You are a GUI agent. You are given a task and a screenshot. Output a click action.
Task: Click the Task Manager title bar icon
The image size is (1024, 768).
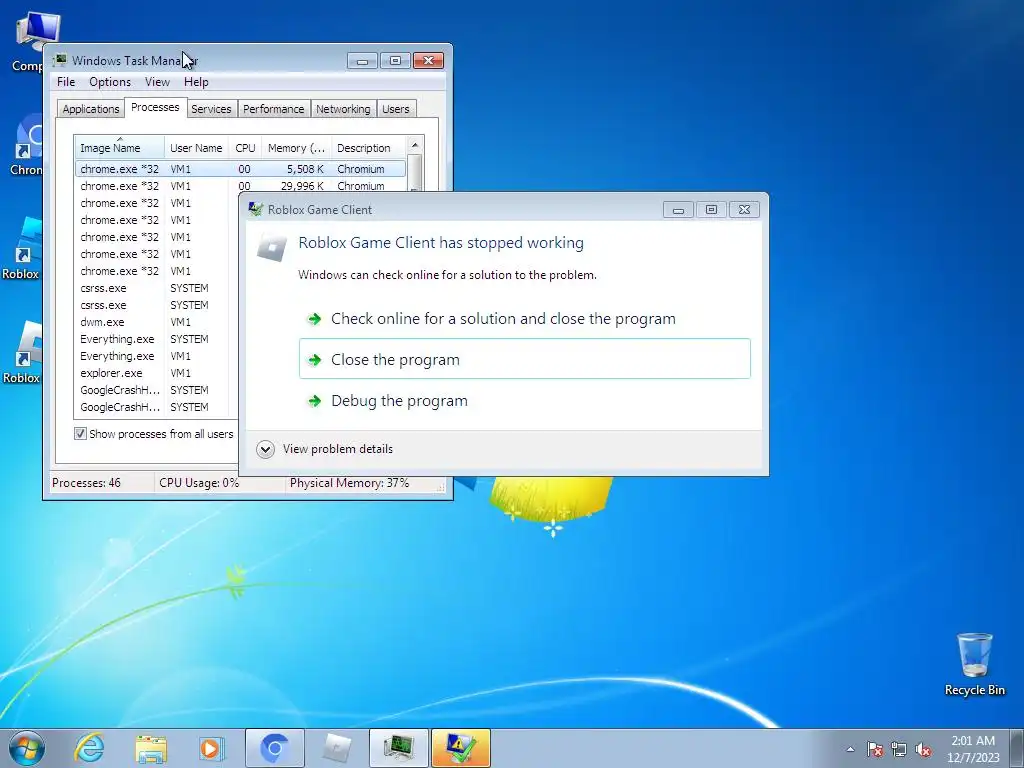point(60,60)
